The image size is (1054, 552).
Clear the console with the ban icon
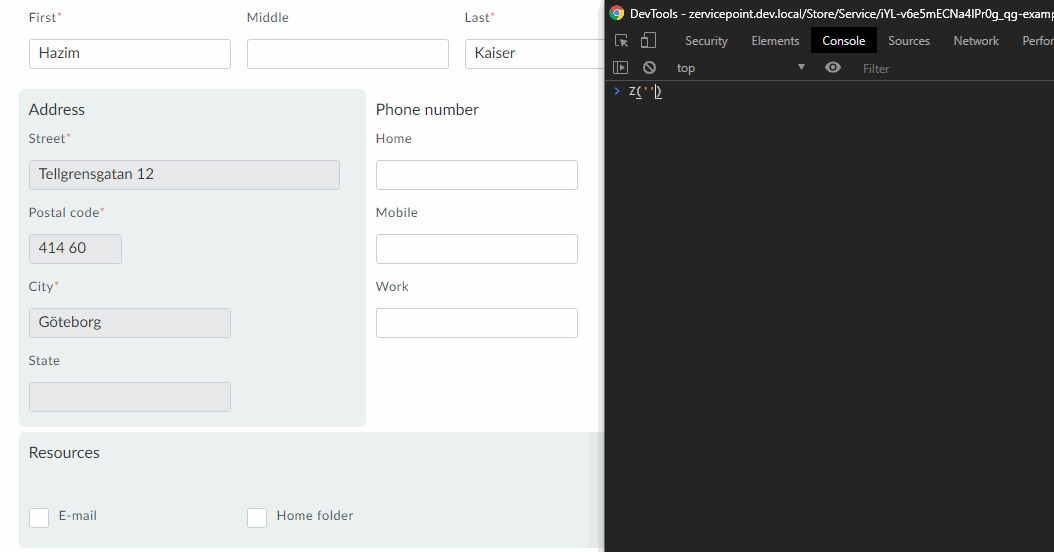[649, 68]
